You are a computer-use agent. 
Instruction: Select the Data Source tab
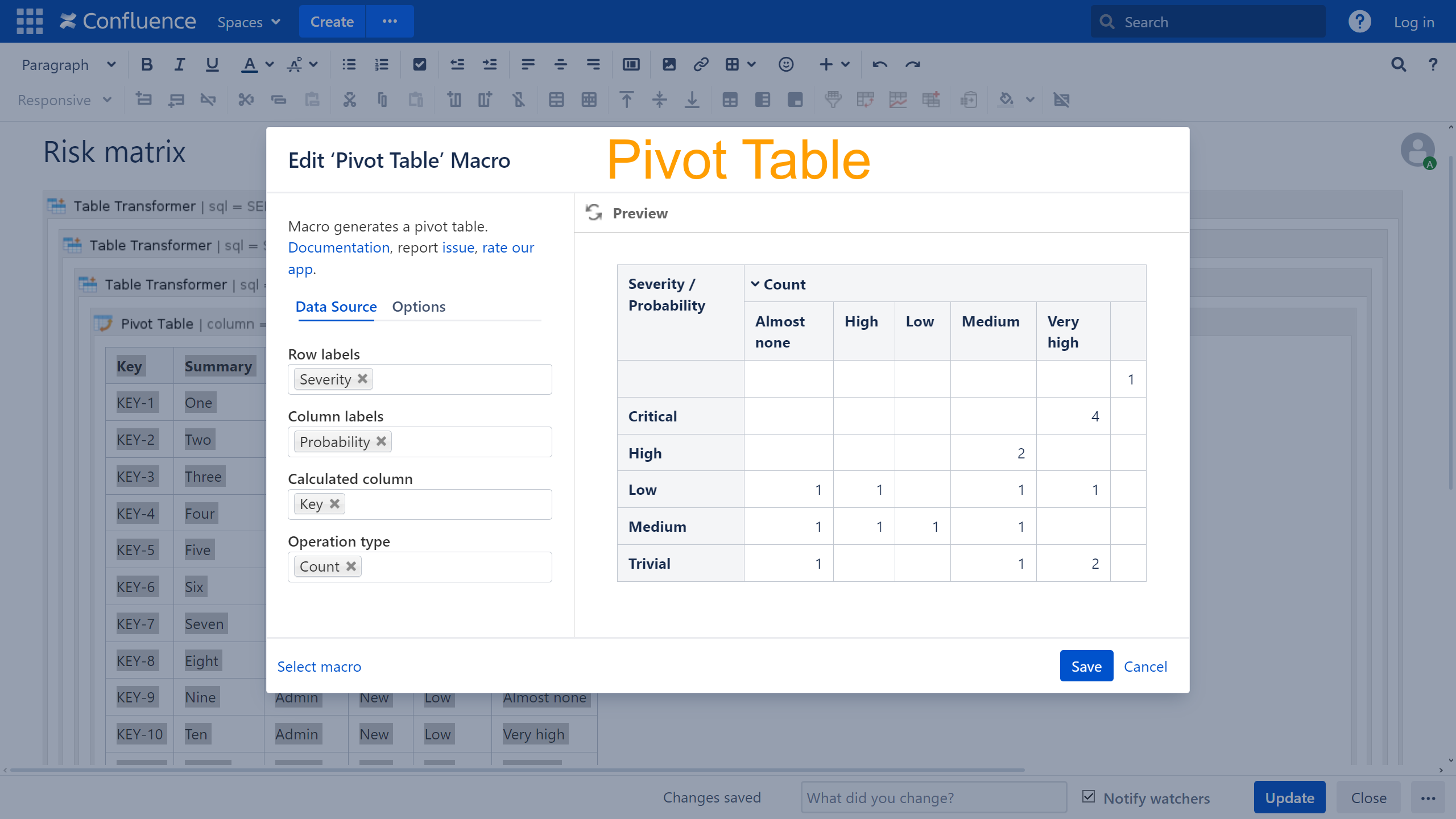point(336,307)
